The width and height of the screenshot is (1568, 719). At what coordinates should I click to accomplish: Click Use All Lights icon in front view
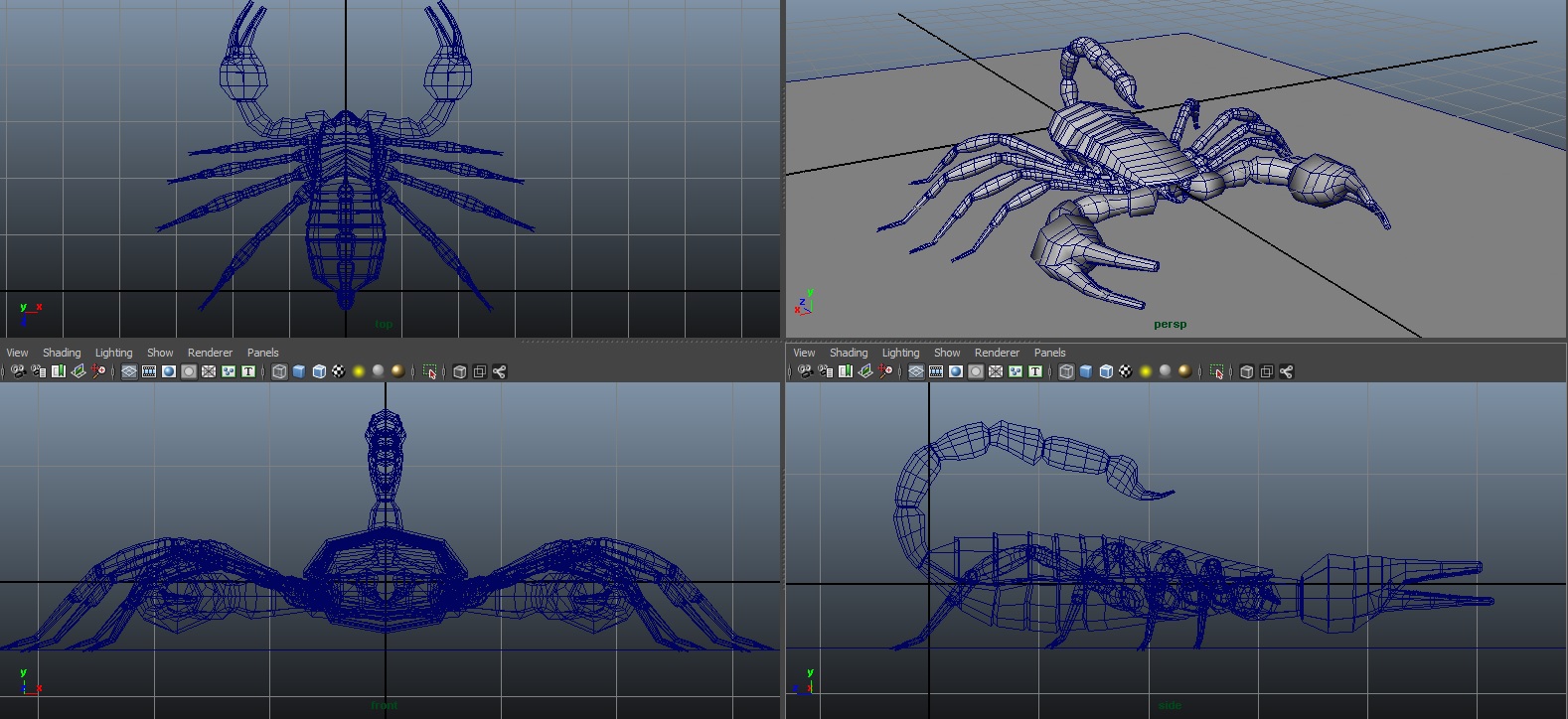[359, 371]
